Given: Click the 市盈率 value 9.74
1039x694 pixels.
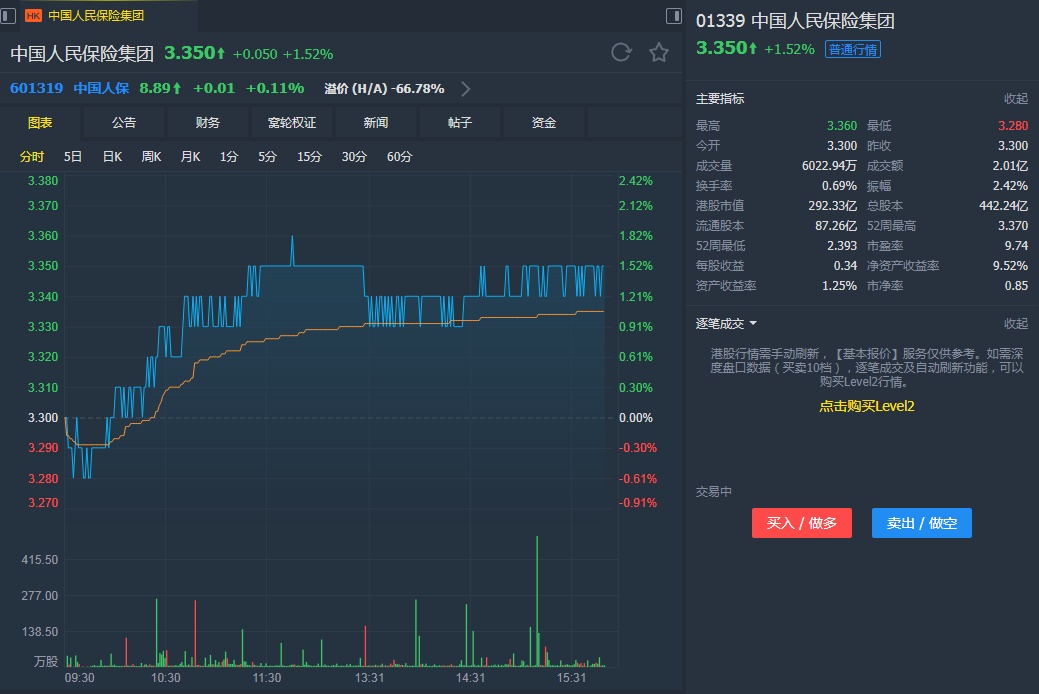Looking at the screenshot, I should (1016, 246).
